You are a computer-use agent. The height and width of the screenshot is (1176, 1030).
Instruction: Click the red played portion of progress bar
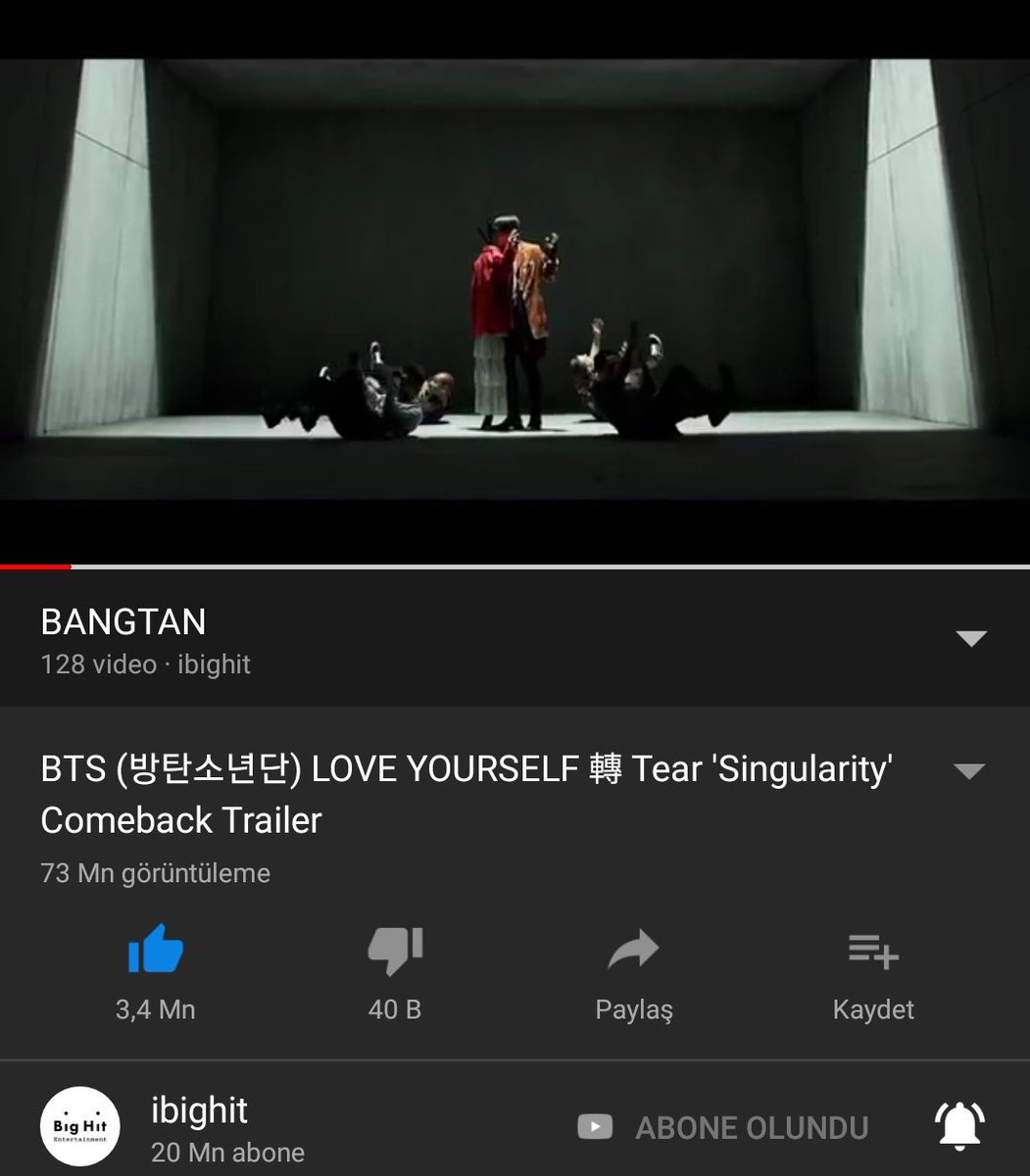point(35,566)
